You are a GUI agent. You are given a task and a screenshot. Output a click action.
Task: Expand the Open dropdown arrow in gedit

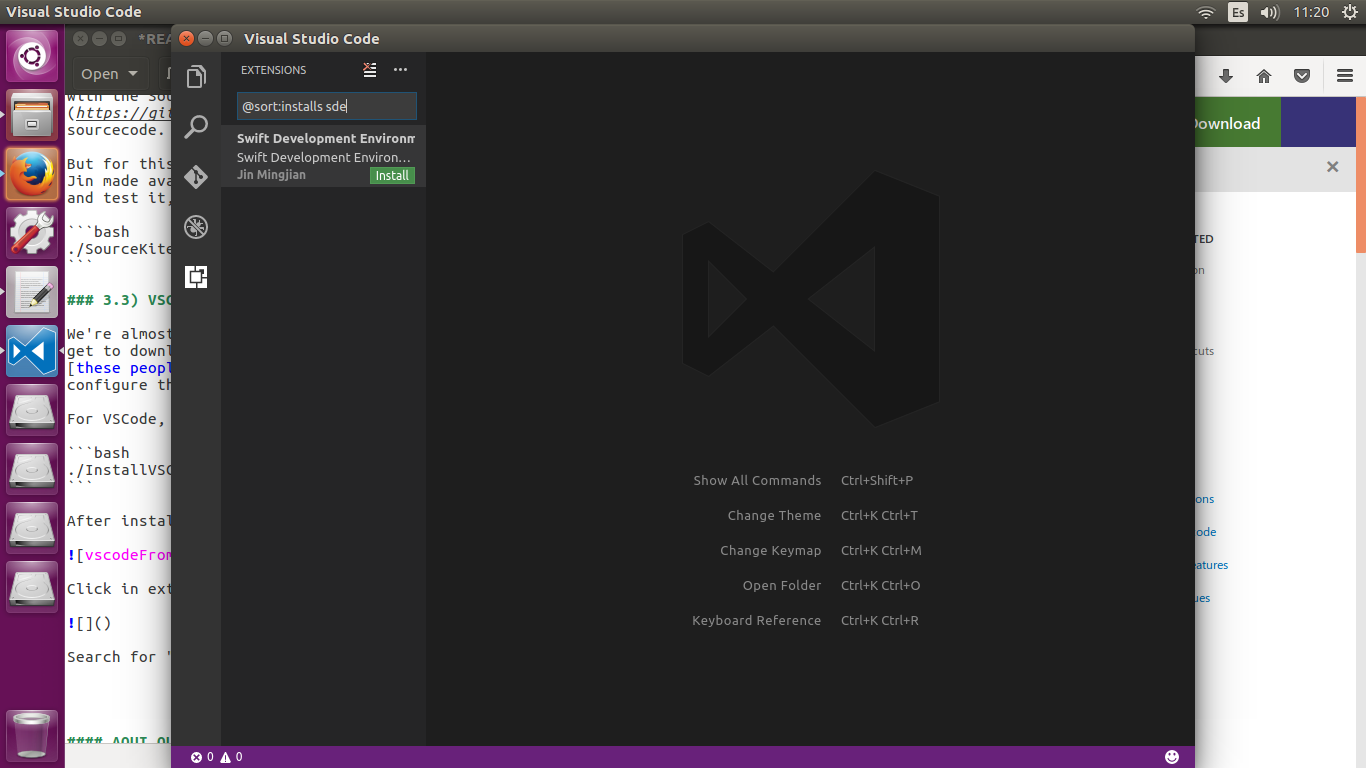tap(132, 74)
